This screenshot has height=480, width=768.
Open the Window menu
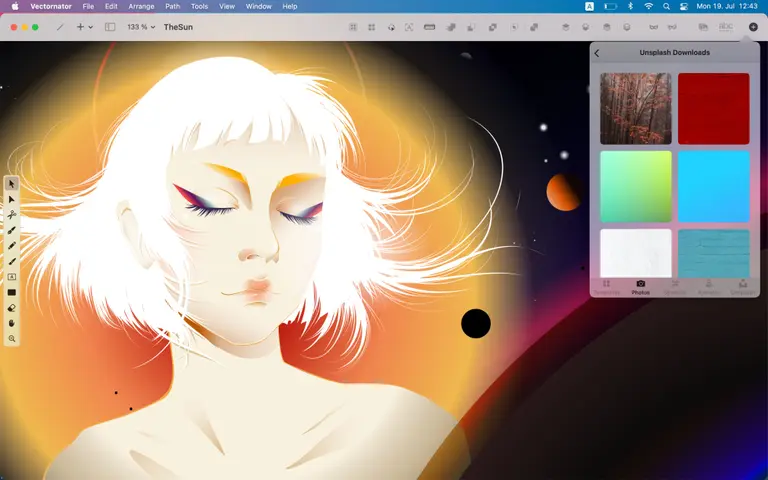point(259,6)
